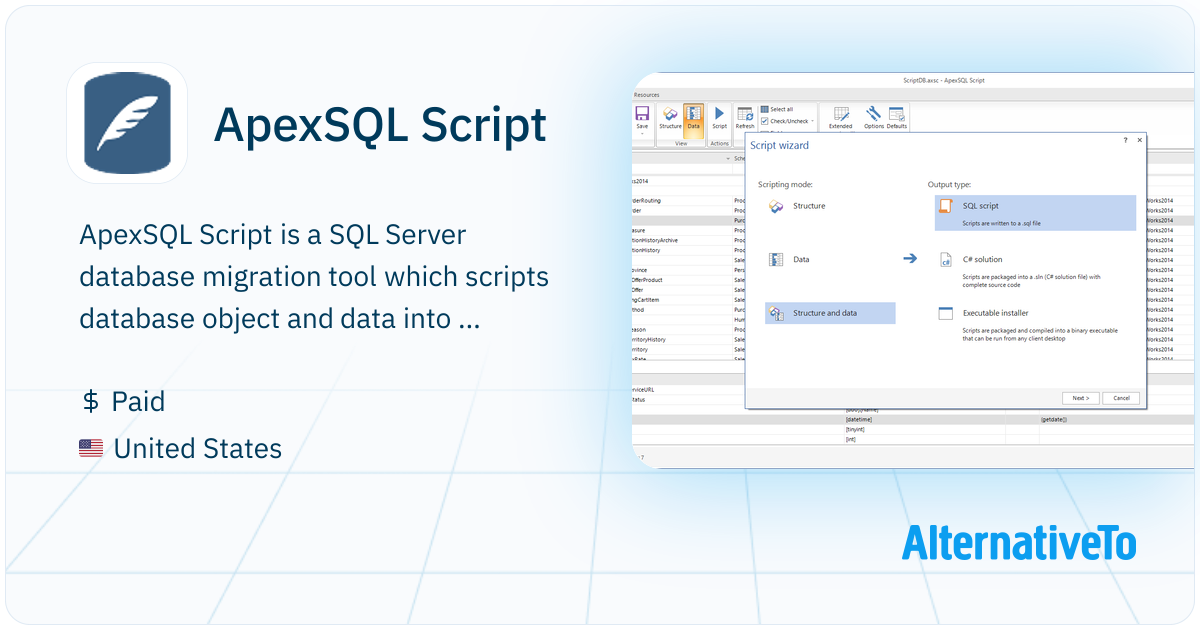Switch to Structure view in the ribbon

[x=670, y=118]
